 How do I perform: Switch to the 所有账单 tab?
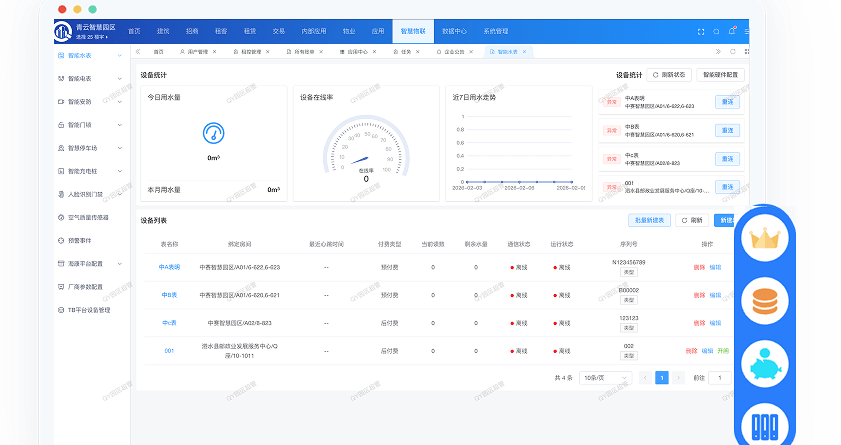click(x=304, y=51)
